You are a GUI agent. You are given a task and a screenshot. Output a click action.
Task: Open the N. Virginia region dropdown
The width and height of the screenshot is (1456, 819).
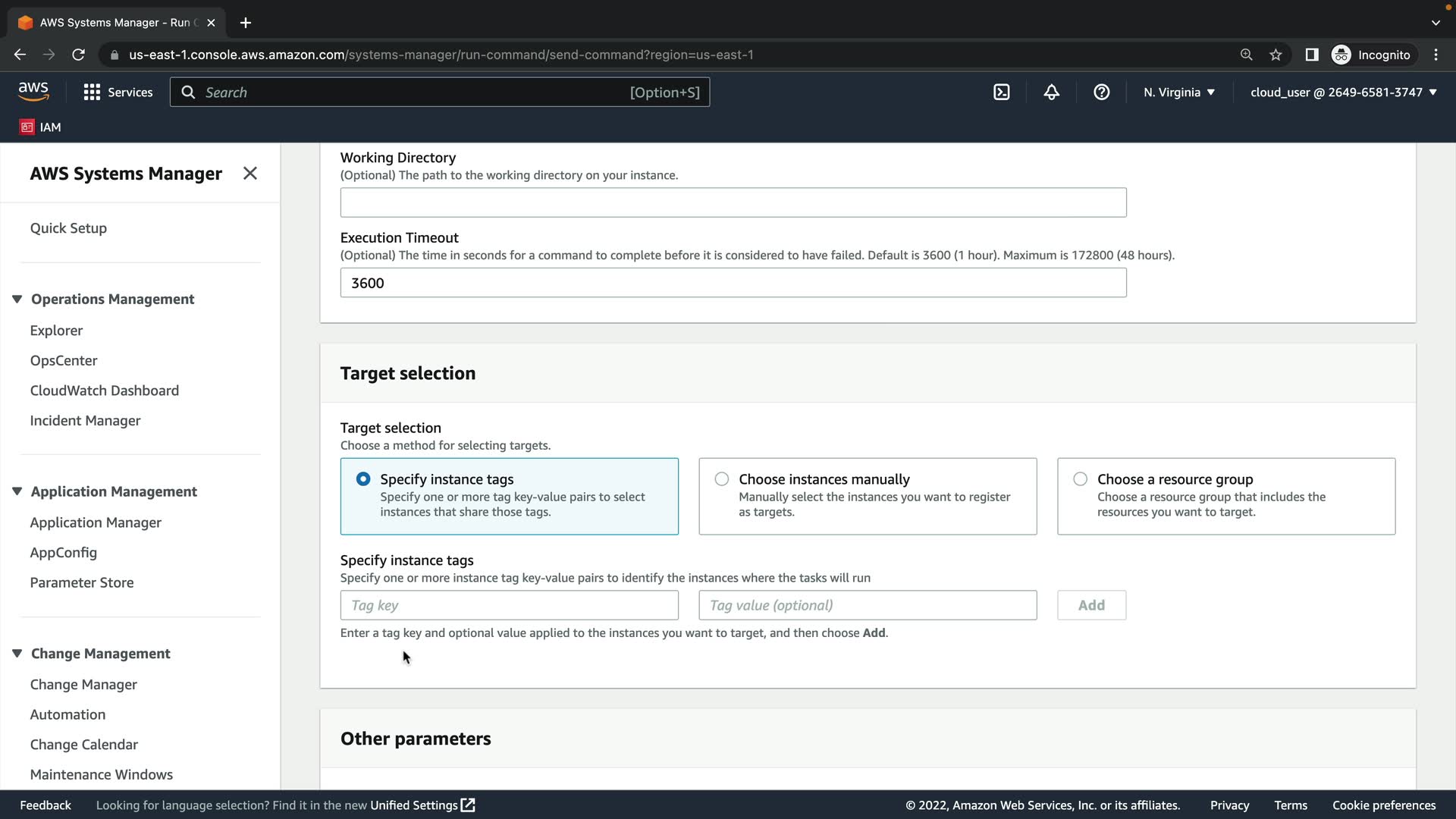[x=1178, y=93]
